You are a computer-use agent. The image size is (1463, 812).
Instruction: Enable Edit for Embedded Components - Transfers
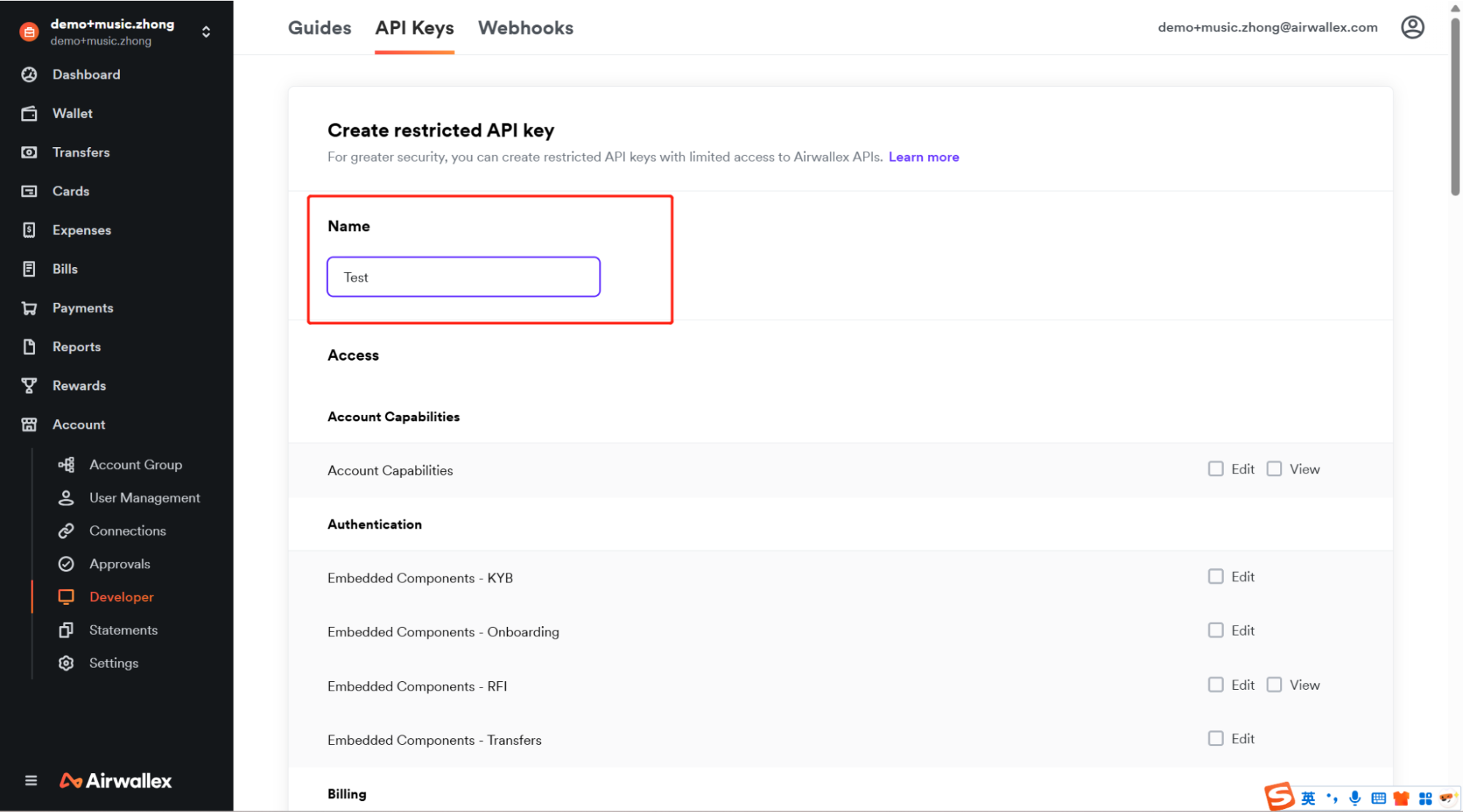(1216, 738)
